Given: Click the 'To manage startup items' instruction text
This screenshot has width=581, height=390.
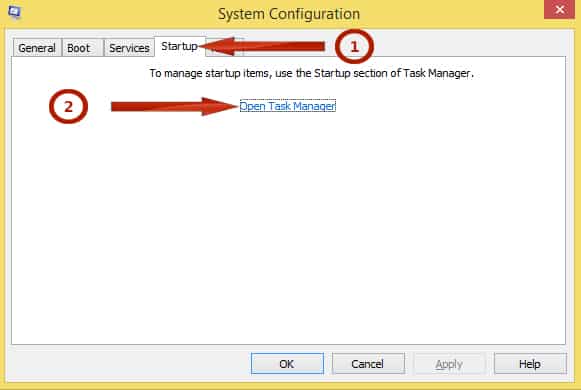Looking at the screenshot, I should [x=311, y=73].
